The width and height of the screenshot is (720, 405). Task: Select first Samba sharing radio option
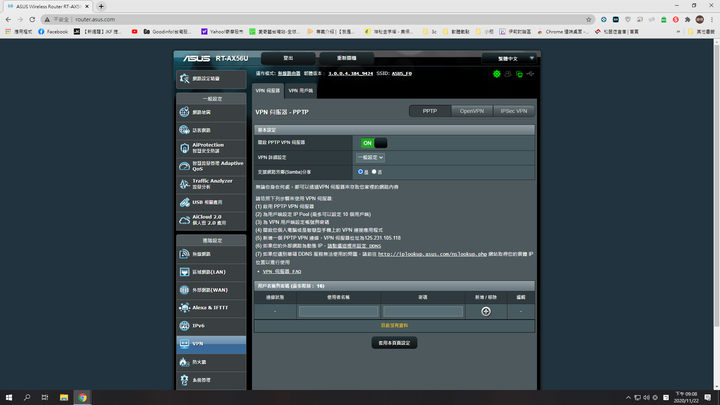point(360,172)
